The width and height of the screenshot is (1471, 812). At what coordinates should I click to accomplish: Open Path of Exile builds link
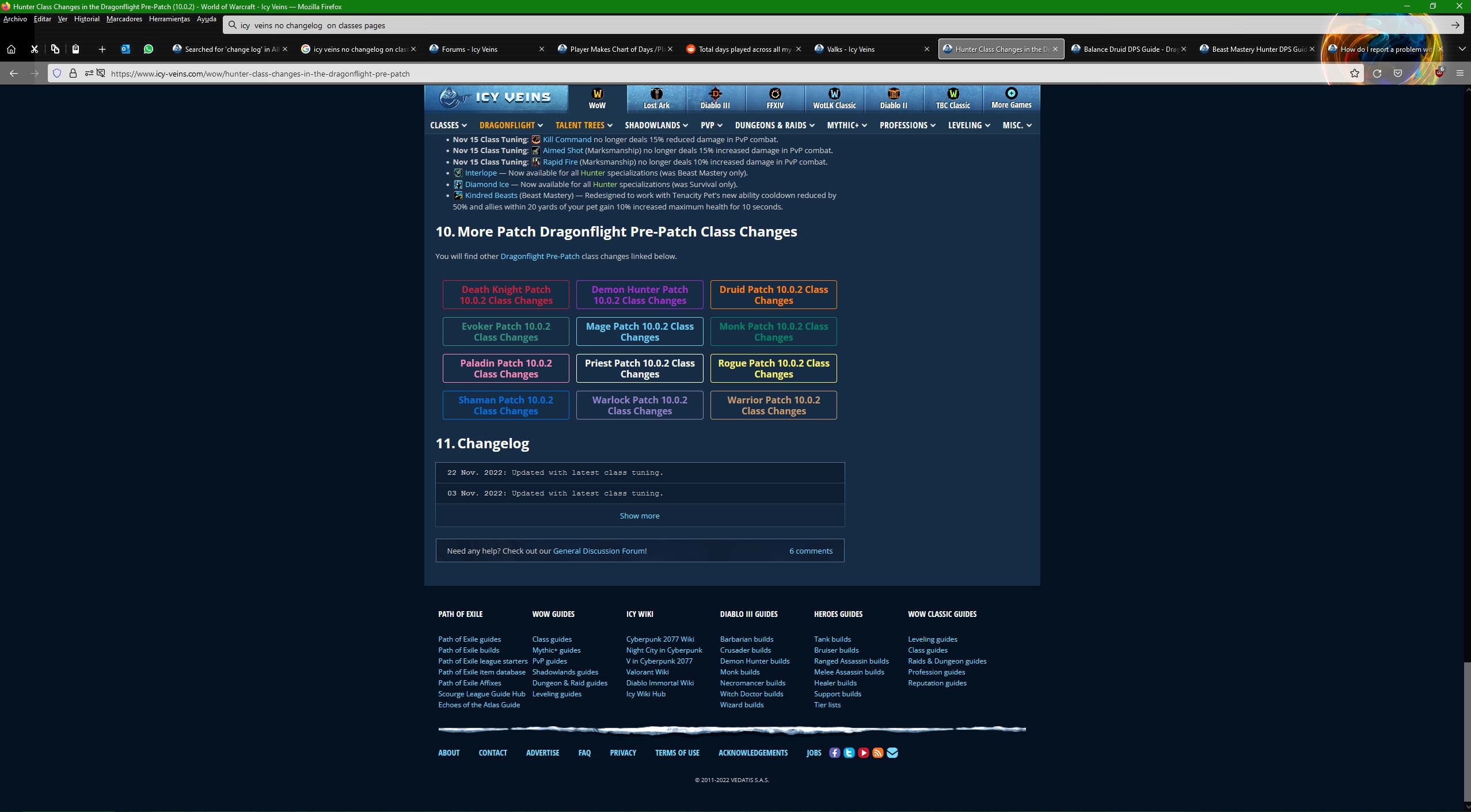(x=468, y=650)
